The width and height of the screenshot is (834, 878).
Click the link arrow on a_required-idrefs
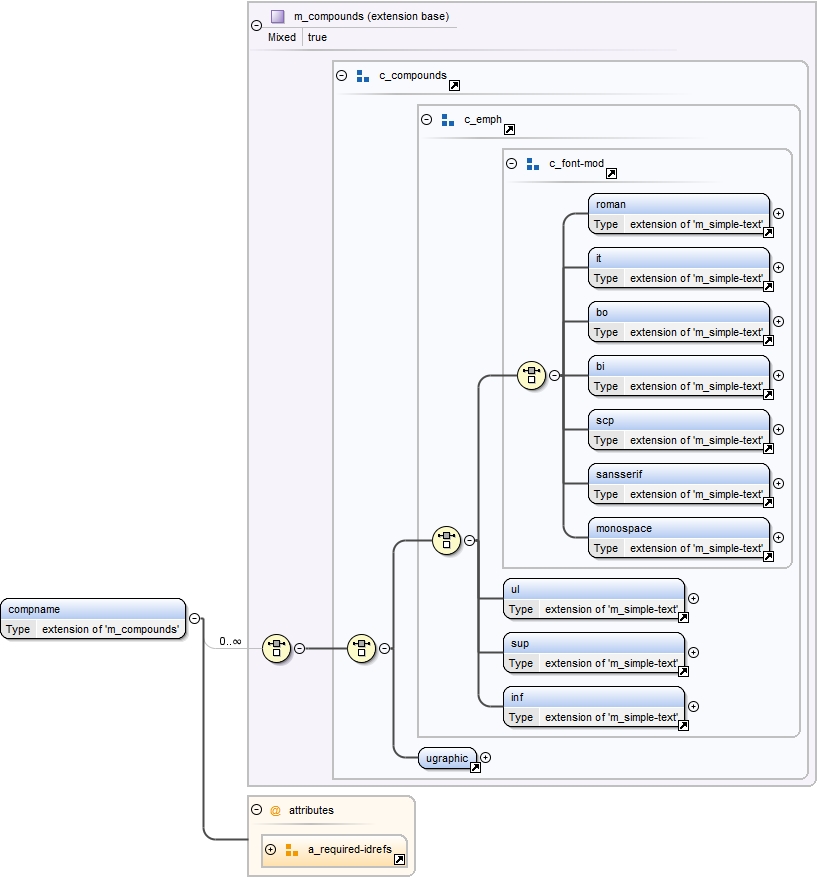(399, 859)
